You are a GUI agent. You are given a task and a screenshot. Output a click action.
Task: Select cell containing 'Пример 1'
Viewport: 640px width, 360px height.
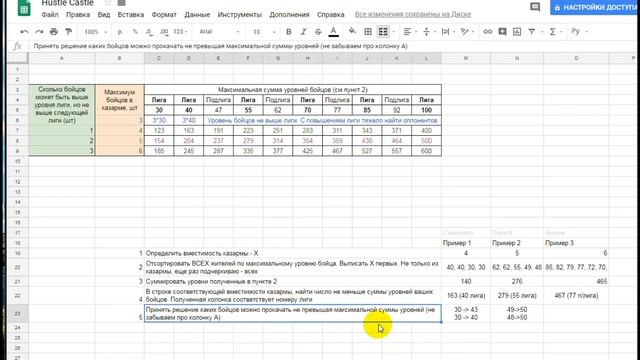[466, 243]
